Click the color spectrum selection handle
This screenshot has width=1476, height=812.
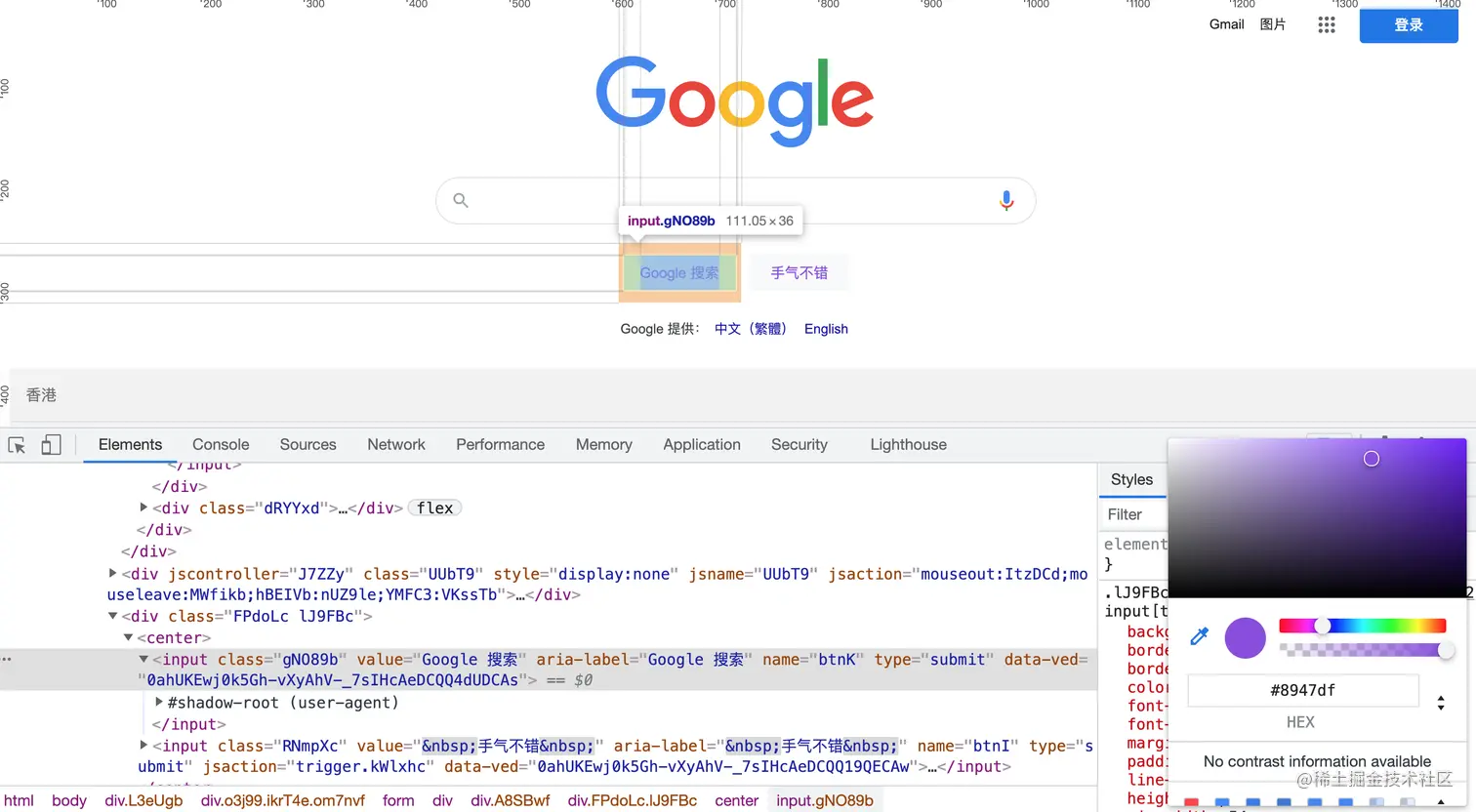1372,459
